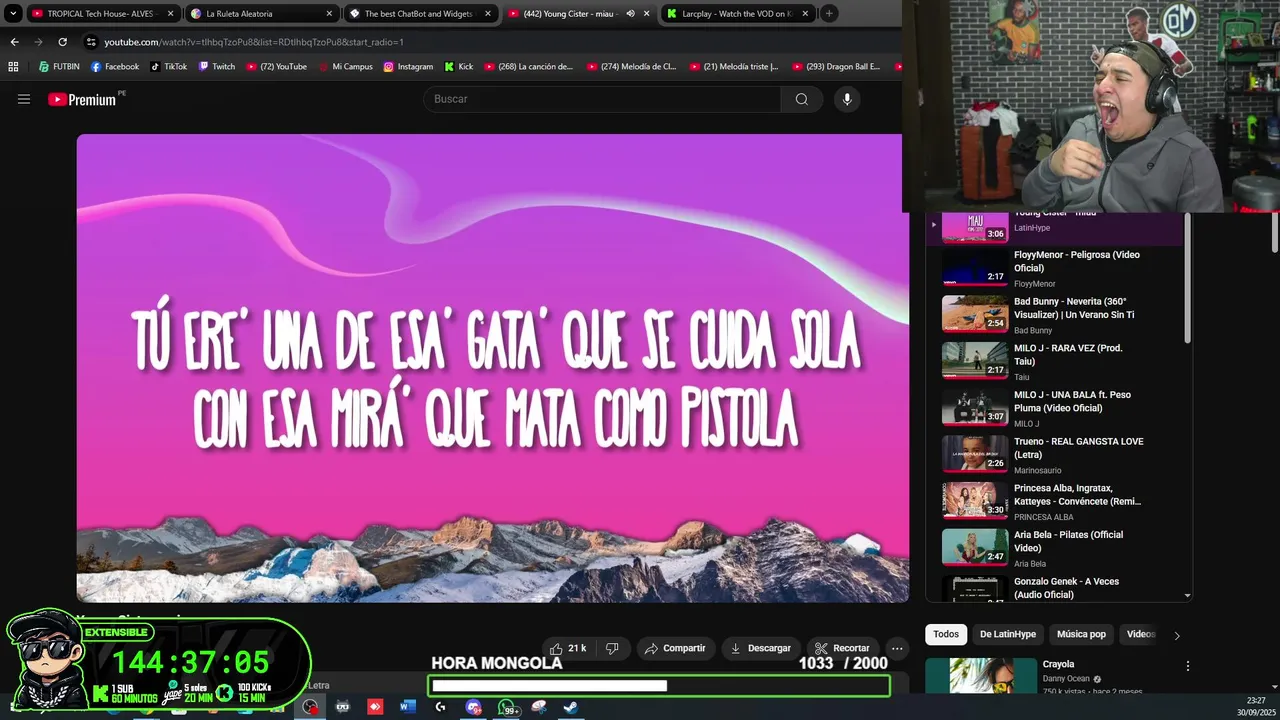Play MILO J - UNA BALA from playlist
The height and width of the screenshot is (720, 1280).
[1055, 407]
